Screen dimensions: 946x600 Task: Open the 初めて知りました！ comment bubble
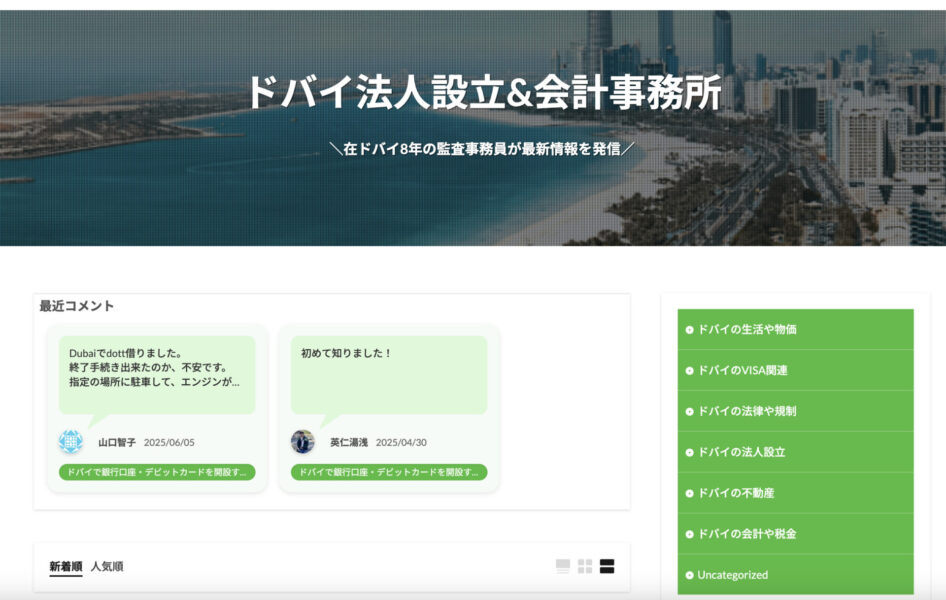pyautogui.click(x=389, y=374)
